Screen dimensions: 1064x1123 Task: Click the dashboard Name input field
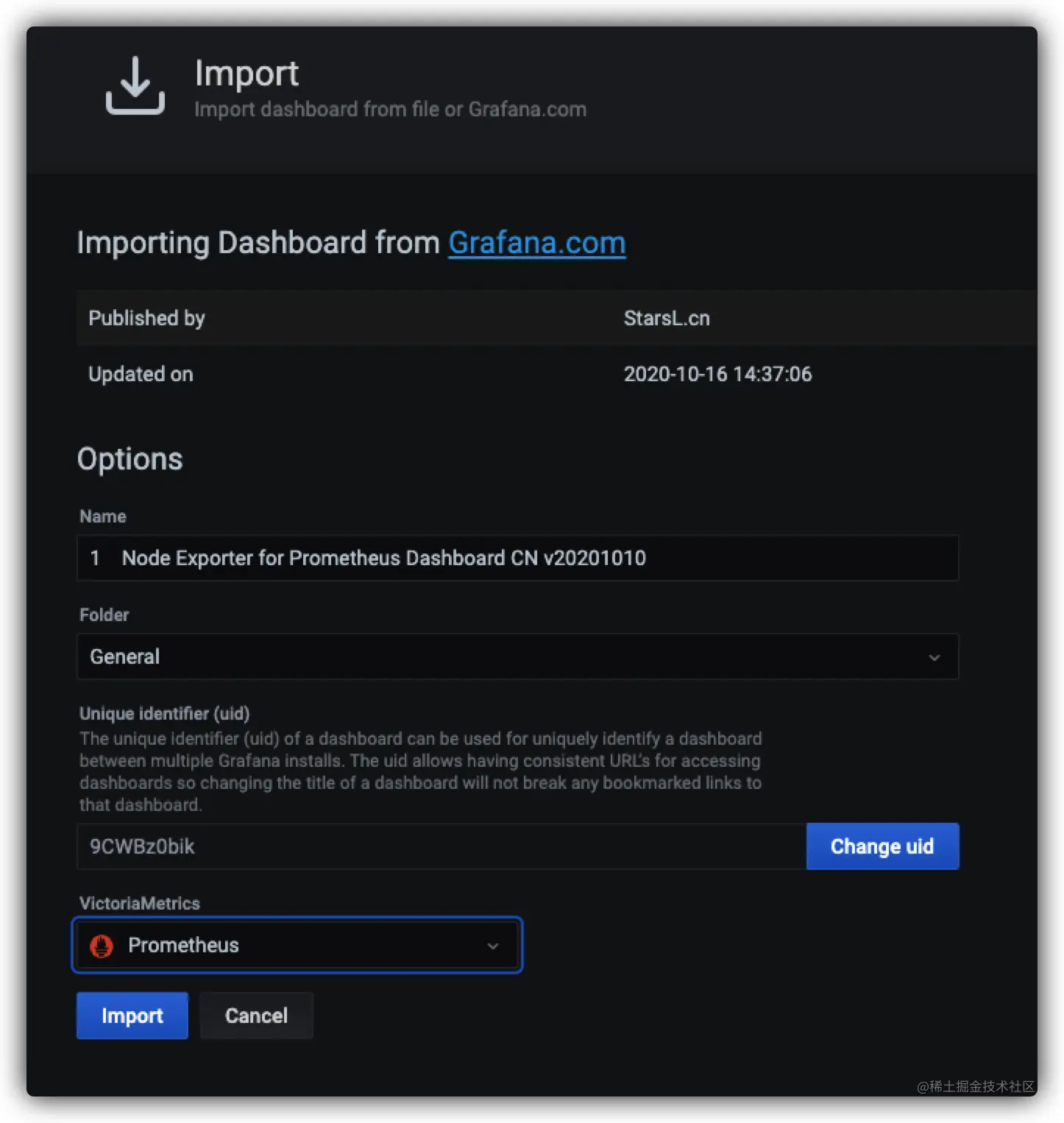tap(517, 558)
